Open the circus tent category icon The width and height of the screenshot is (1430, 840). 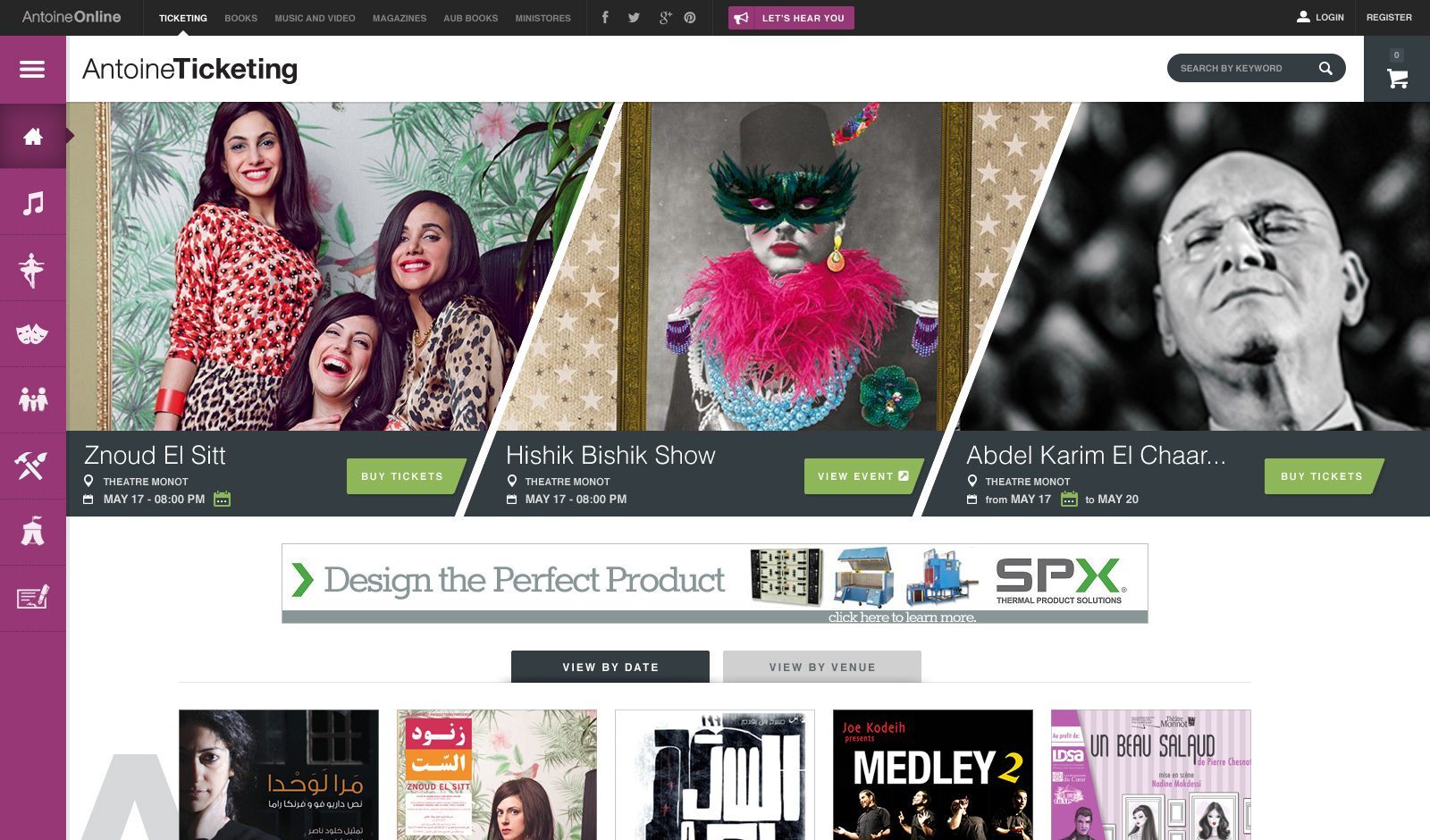[x=33, y=532]
